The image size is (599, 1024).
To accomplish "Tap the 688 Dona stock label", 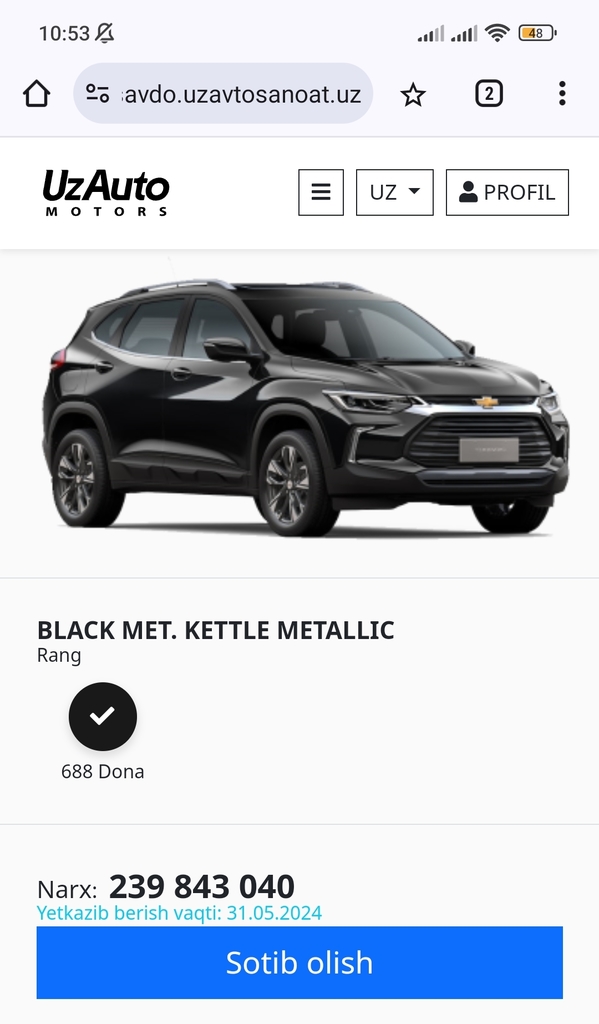I will pos(103,771).
